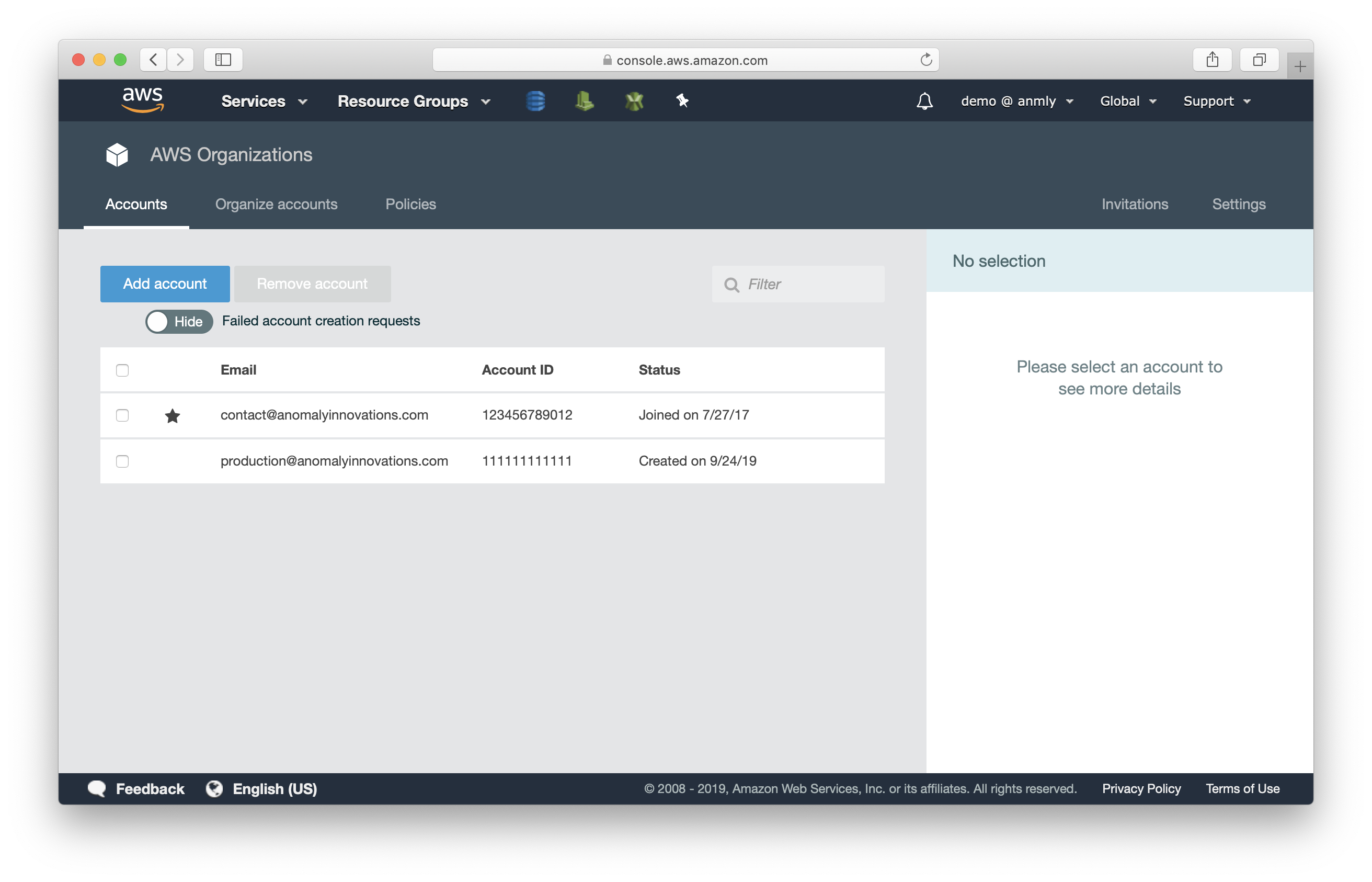The height and width of the screenshot is (882, 1372).
Task: Click the database stack icon in toolbar
Action: pos(537,100)
